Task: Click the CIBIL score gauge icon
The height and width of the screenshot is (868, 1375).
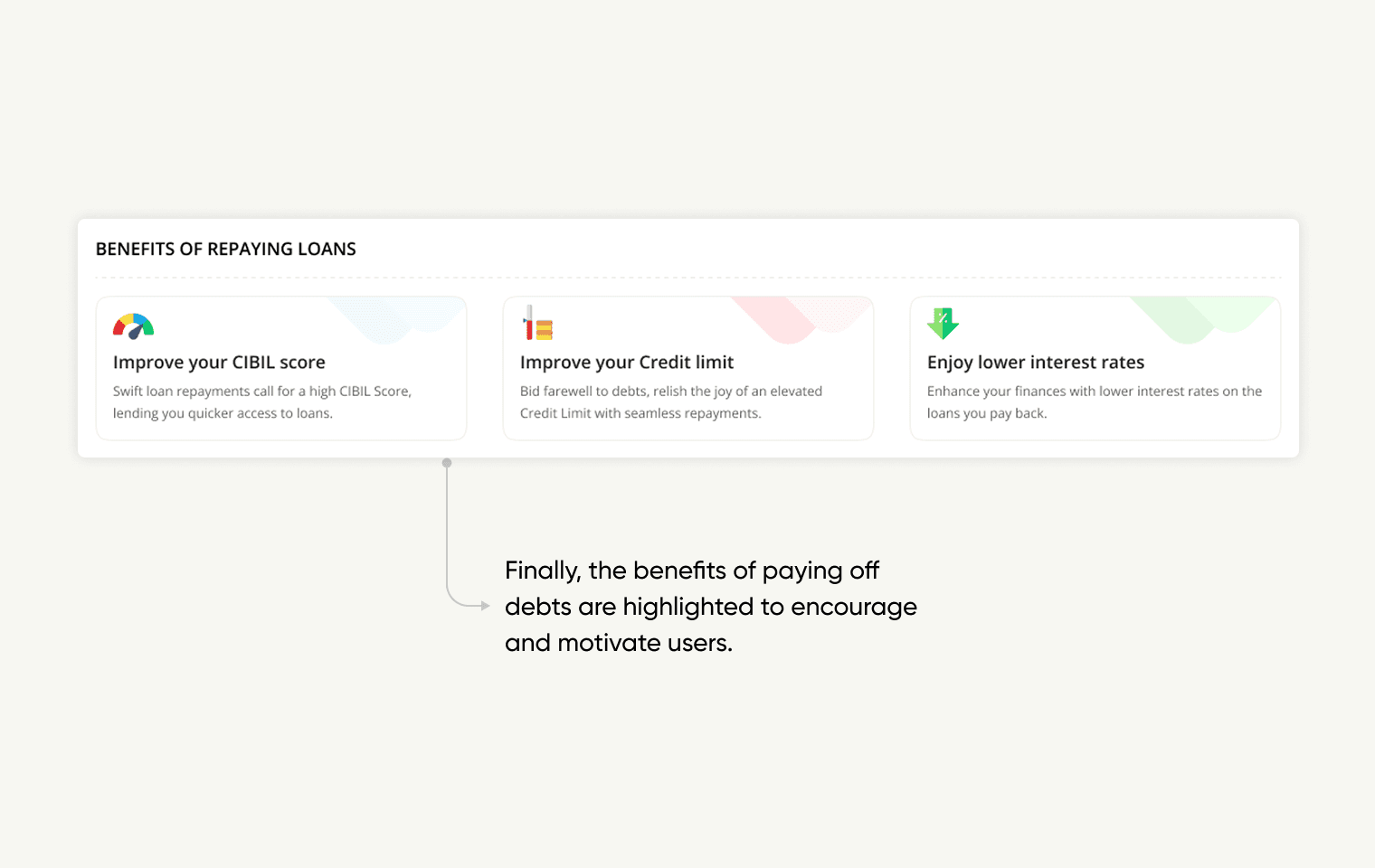Action: (133, 326)
